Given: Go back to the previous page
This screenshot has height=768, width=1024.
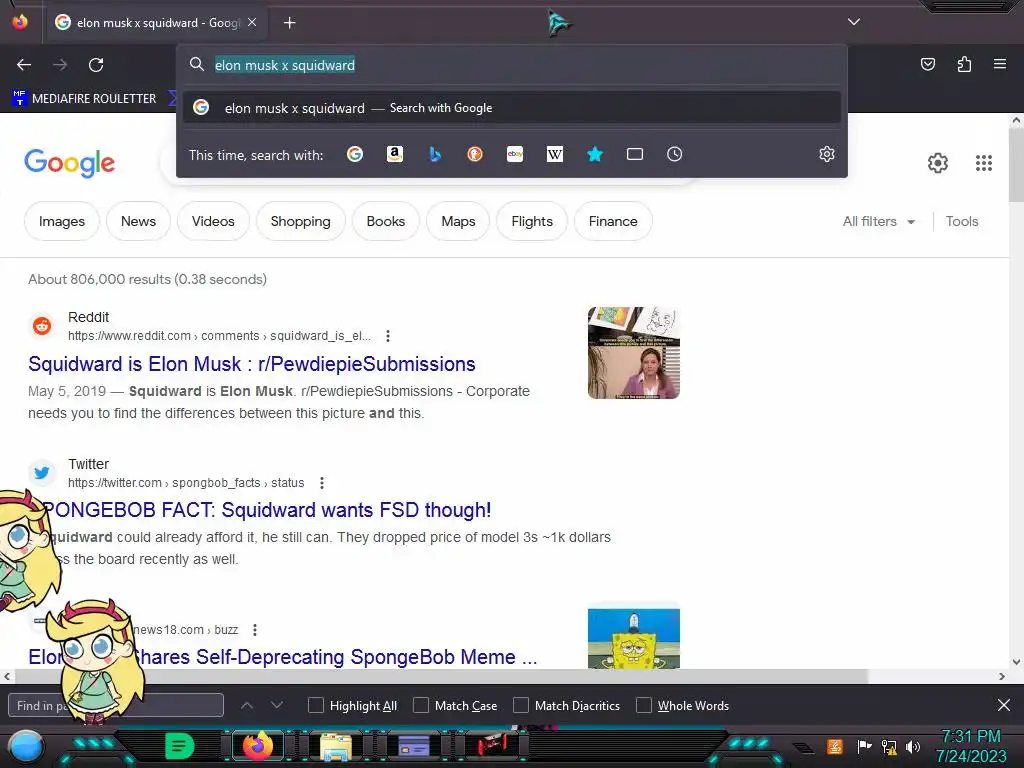Looking at the screenshot, I should coord(24,65).
